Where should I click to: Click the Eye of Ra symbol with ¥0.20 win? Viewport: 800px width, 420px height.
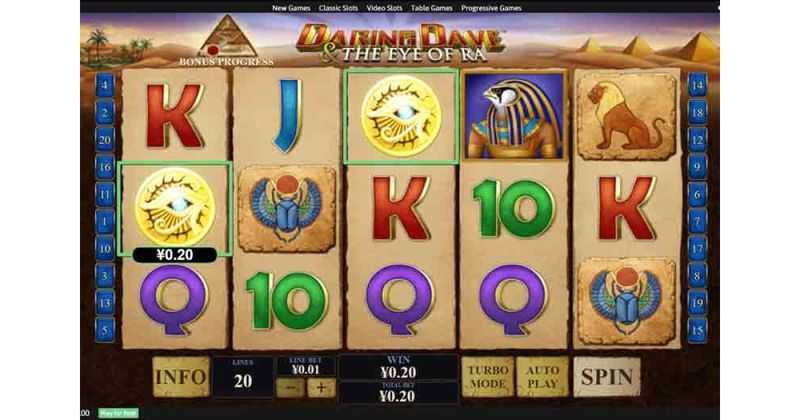pos(175,208)
